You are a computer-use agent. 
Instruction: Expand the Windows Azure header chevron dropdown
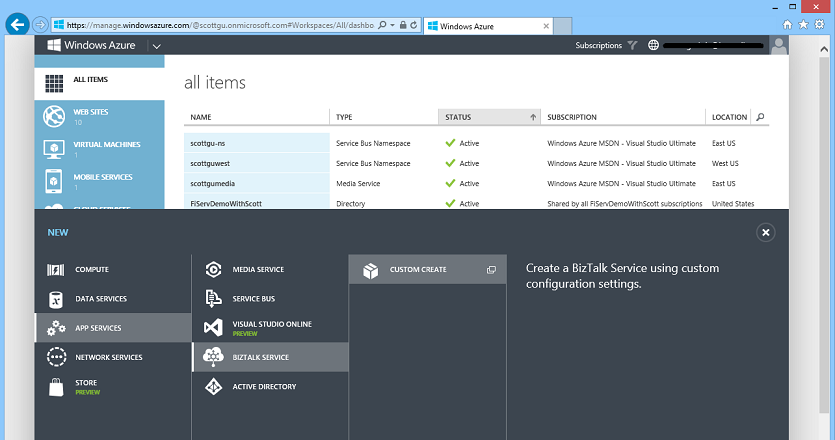point(157,46)
